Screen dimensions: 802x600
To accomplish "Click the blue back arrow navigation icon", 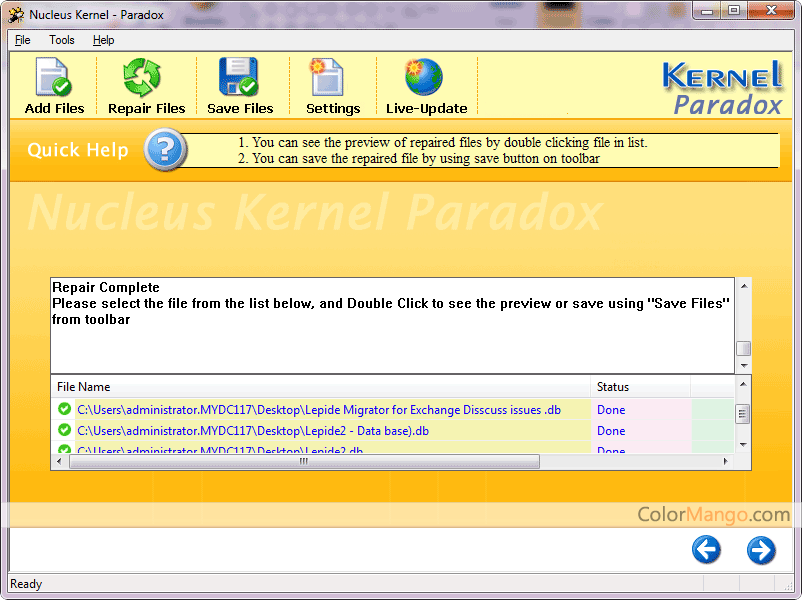I will tap(706, 550).
